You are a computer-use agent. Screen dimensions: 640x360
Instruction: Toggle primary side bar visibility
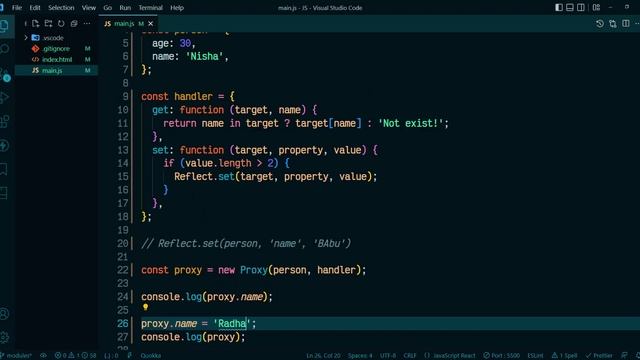pos(559,7)
